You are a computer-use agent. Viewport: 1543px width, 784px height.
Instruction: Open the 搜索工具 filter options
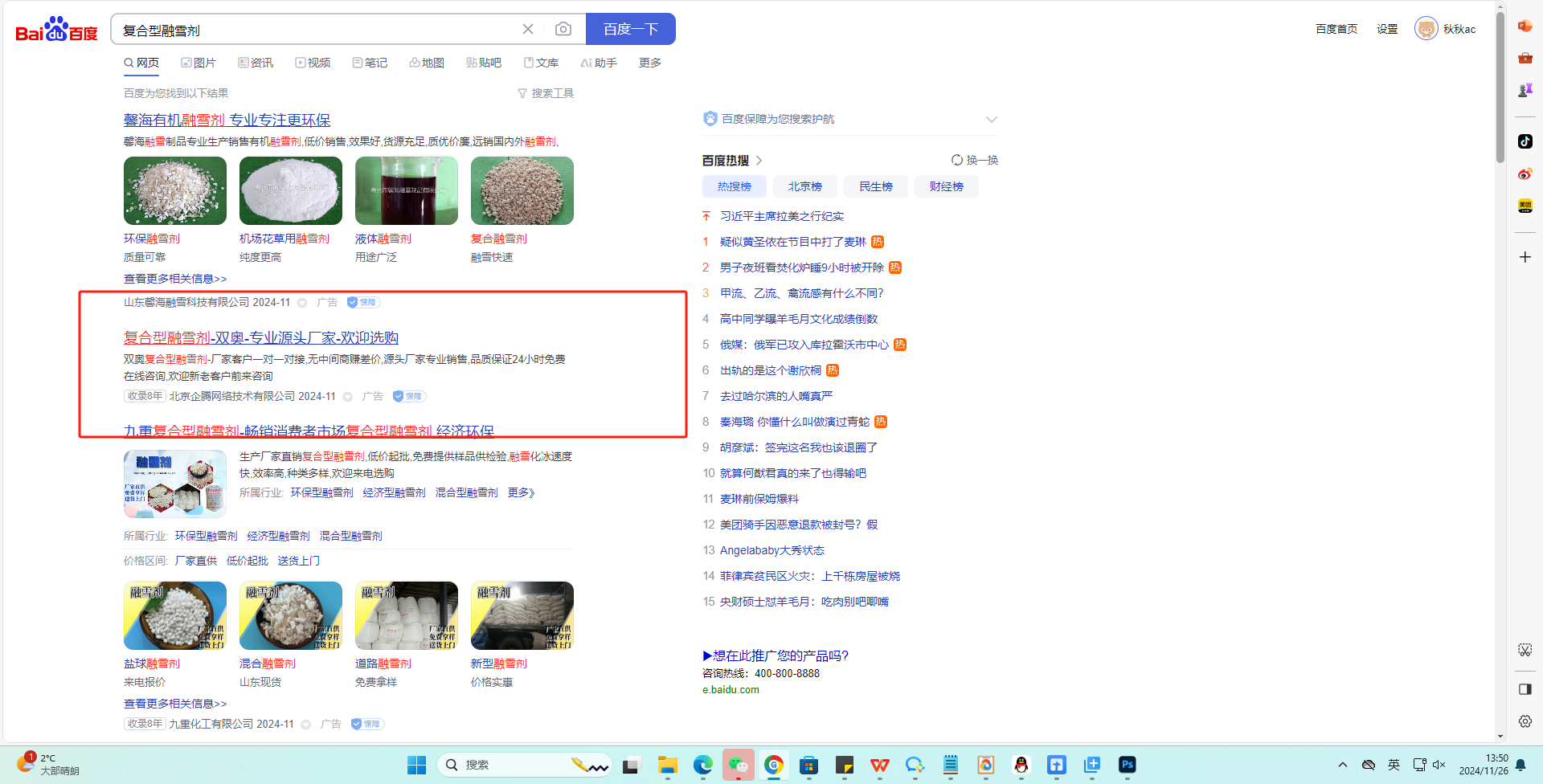546,93
